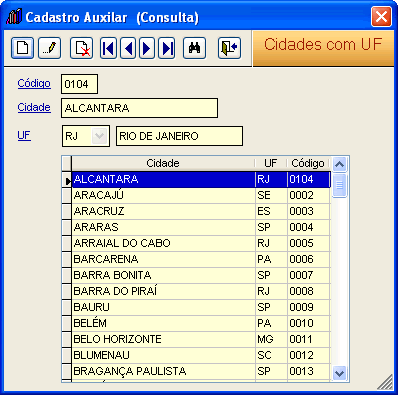Click code cell 0011
Image resolution: width=398 pixels, height=395 pixels.
[x=309, y=339]
